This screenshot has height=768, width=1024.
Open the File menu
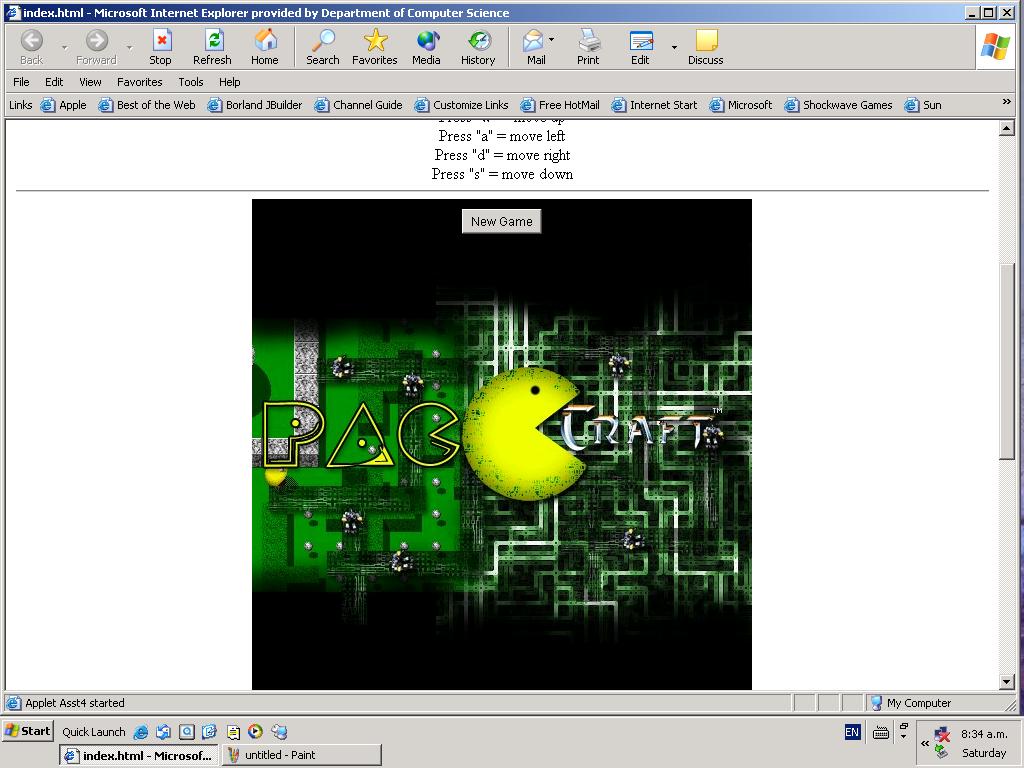[22, 82]
